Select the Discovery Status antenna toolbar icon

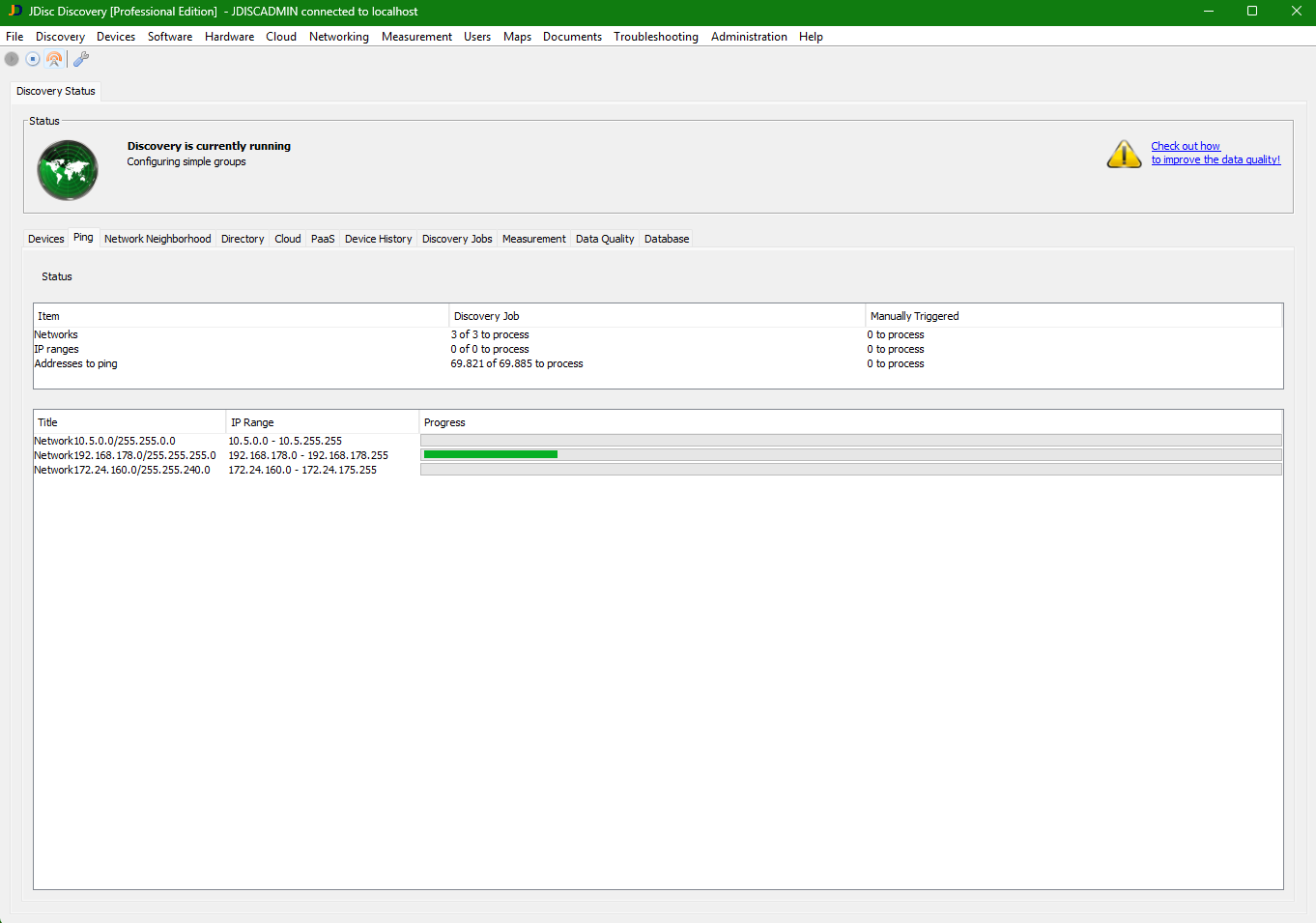pyautogui.click(x=54, y=59)
